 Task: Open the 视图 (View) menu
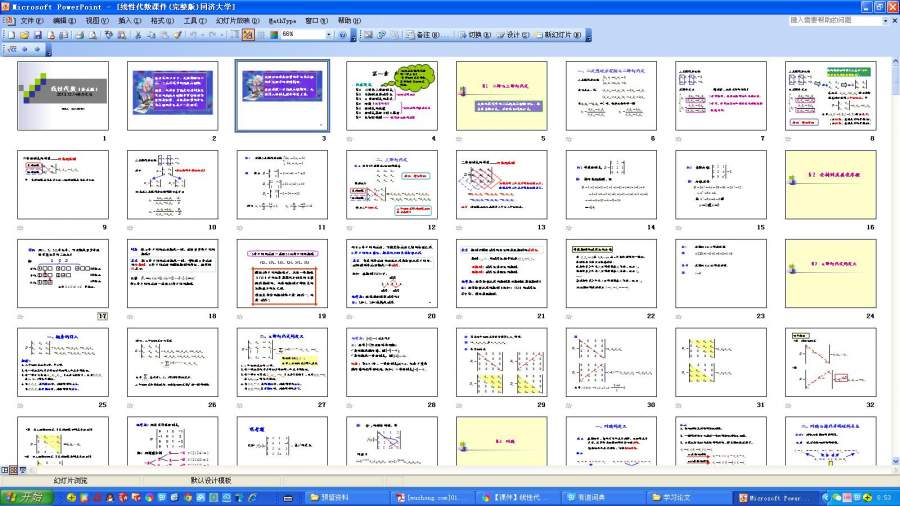click(96, 20)
